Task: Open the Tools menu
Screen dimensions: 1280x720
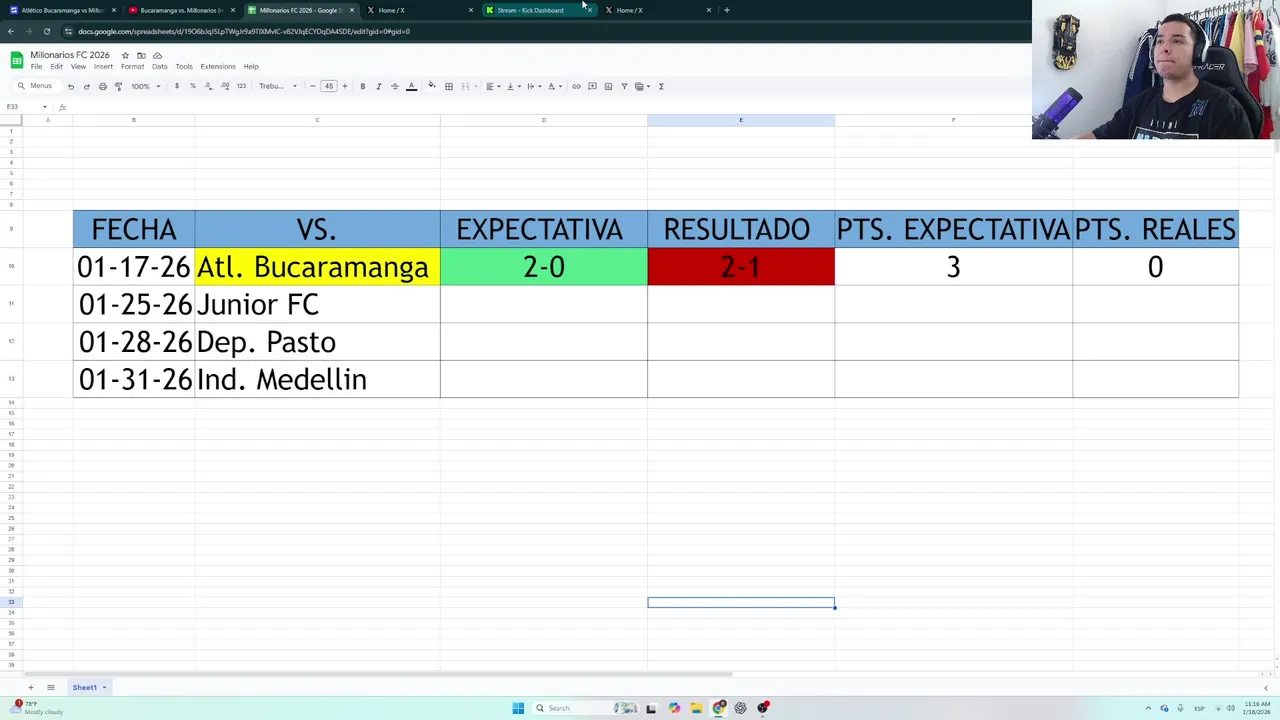Action: 184,67
